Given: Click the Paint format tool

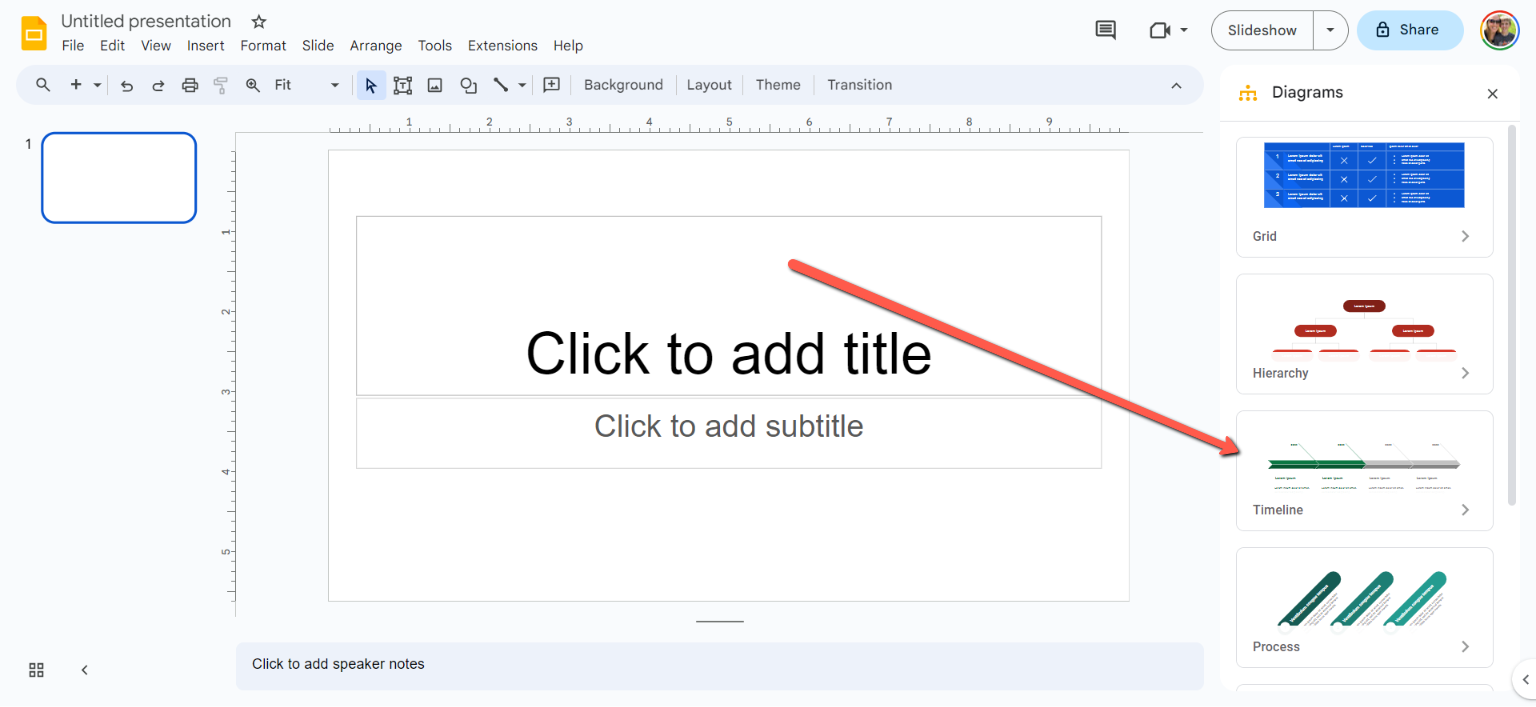Looking at the screenshot, I should point(219,85).
